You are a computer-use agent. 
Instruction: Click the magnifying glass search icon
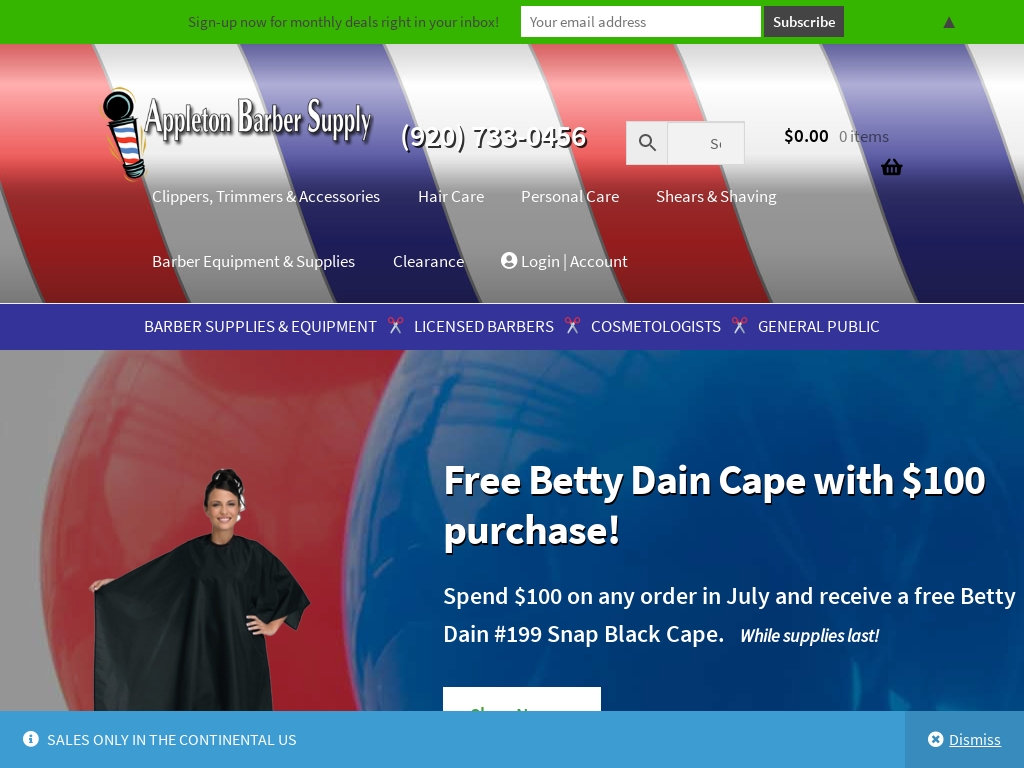[647, 142]
